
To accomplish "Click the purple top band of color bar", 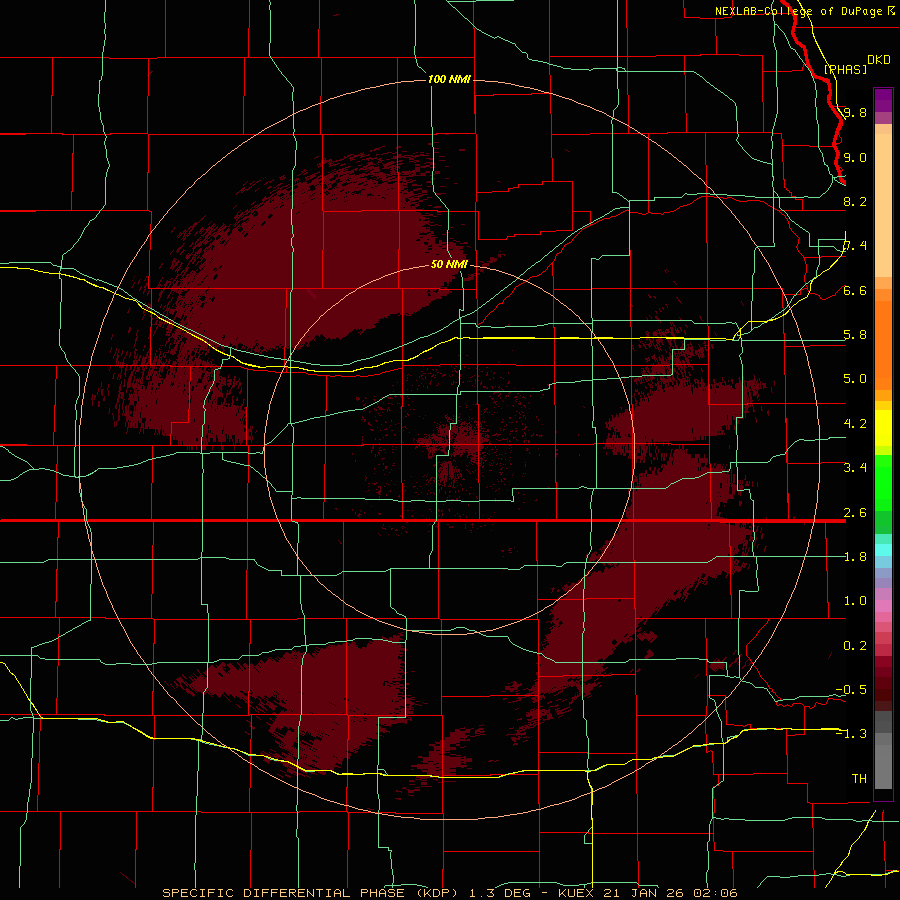I will pos(883,100).
